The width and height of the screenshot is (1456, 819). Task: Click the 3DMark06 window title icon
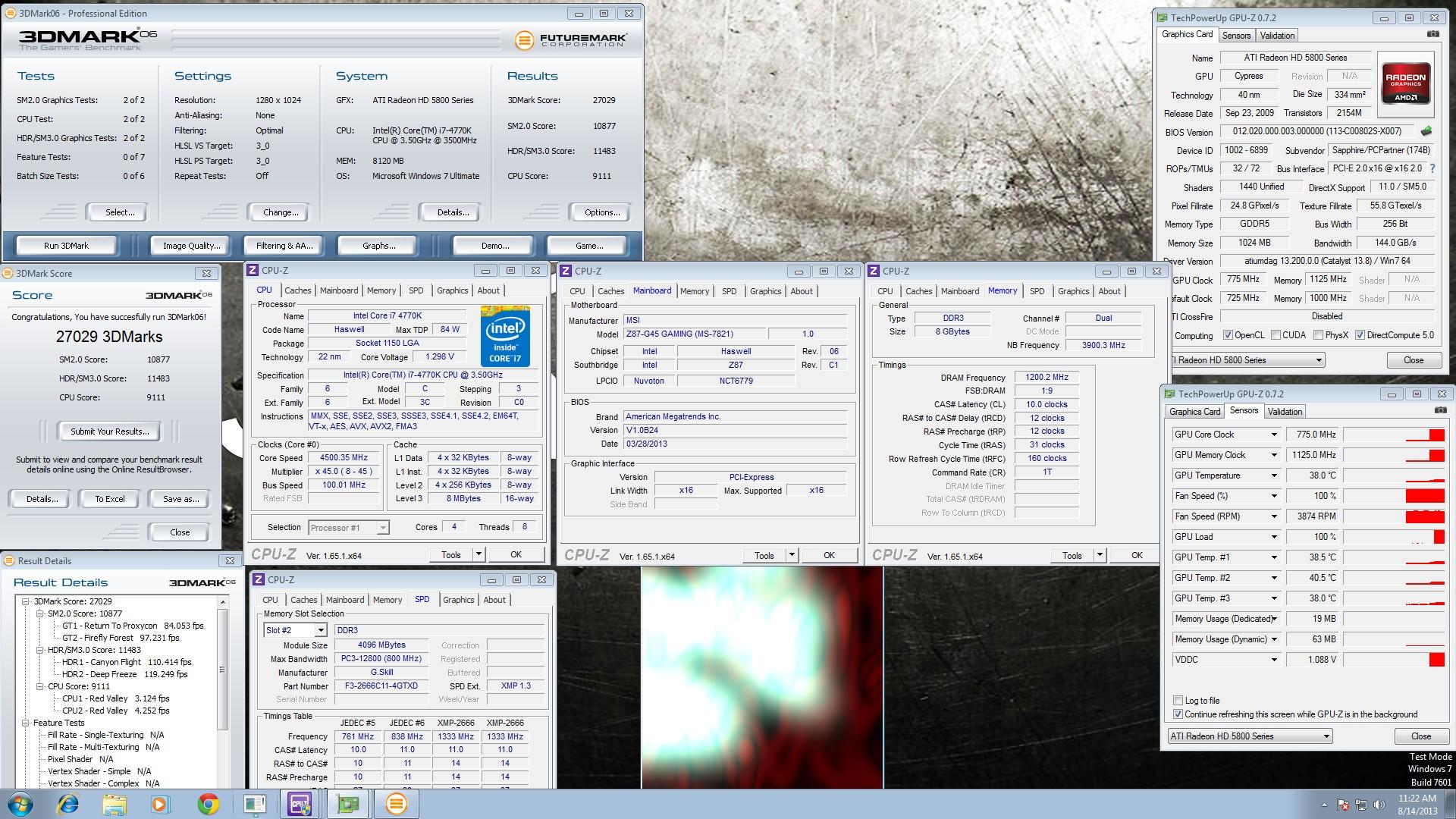click(11, 13)
